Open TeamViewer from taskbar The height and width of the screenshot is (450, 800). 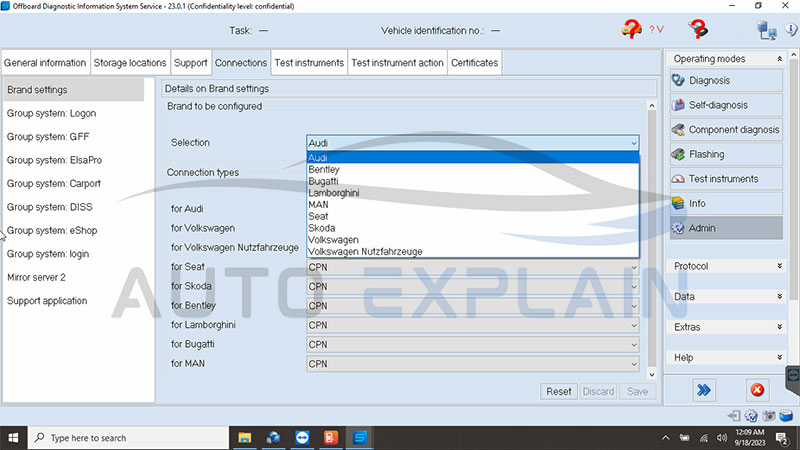(x=302, y=438)
